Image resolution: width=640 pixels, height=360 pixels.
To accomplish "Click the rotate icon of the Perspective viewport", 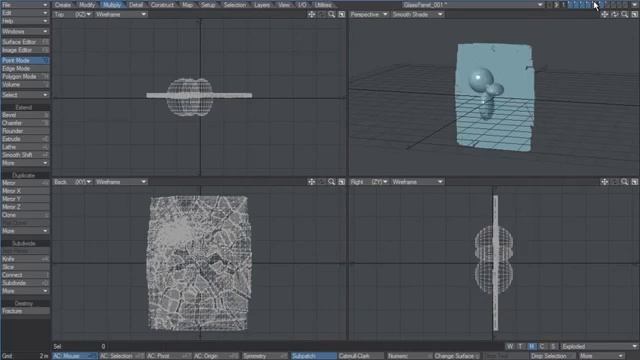I will 614,14.
